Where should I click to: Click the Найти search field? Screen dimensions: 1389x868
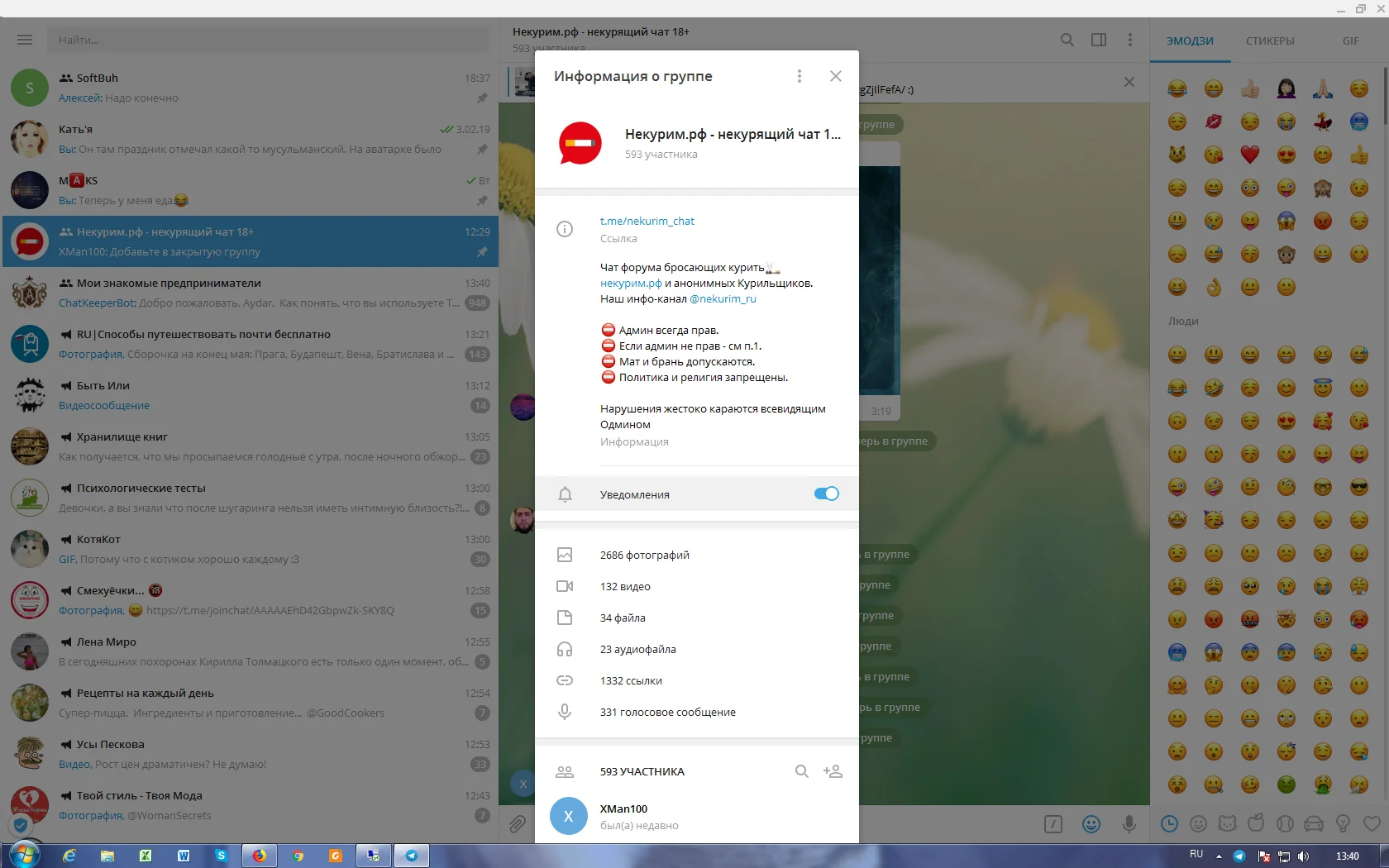(x=269, y=40)
